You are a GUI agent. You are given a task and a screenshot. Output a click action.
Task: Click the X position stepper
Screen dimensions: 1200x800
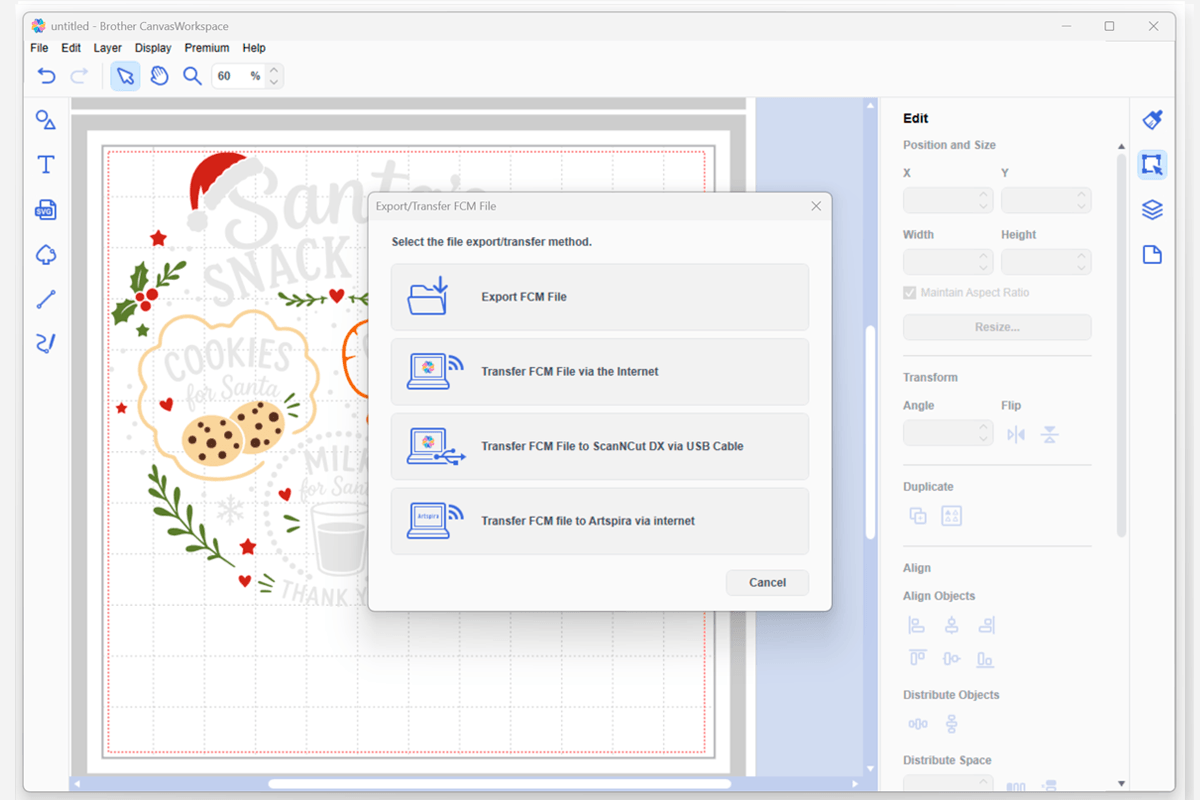(x=984, y=200)
